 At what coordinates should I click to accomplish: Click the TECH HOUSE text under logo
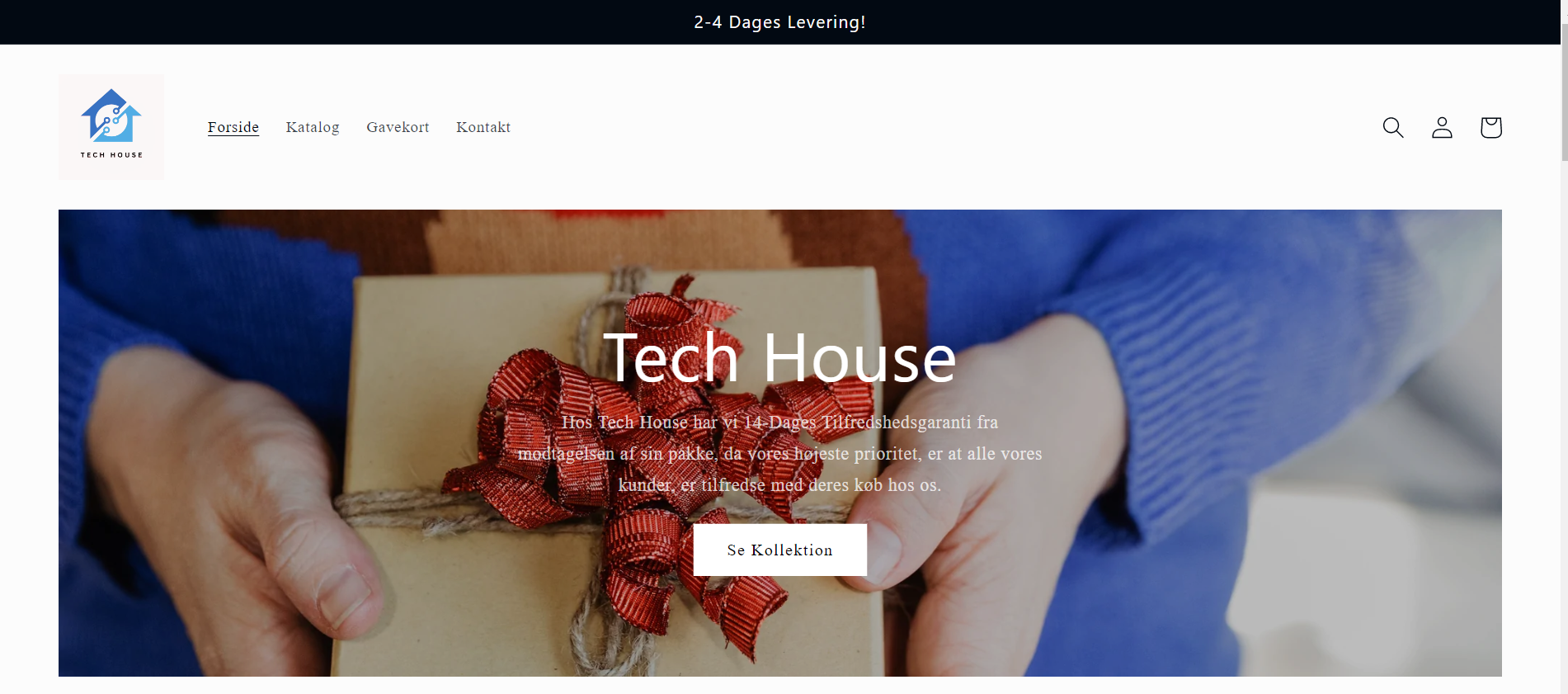111,154
